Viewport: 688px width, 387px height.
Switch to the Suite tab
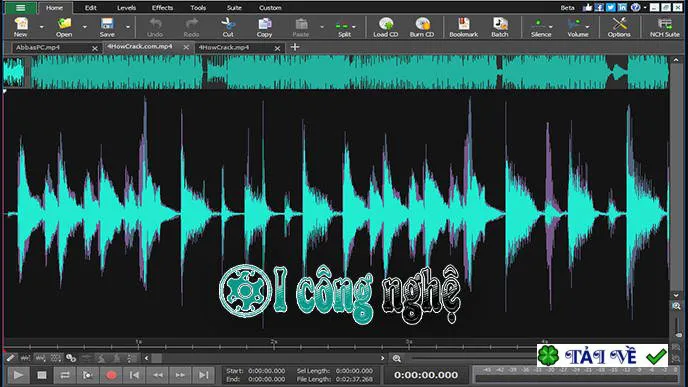(234, 8)
